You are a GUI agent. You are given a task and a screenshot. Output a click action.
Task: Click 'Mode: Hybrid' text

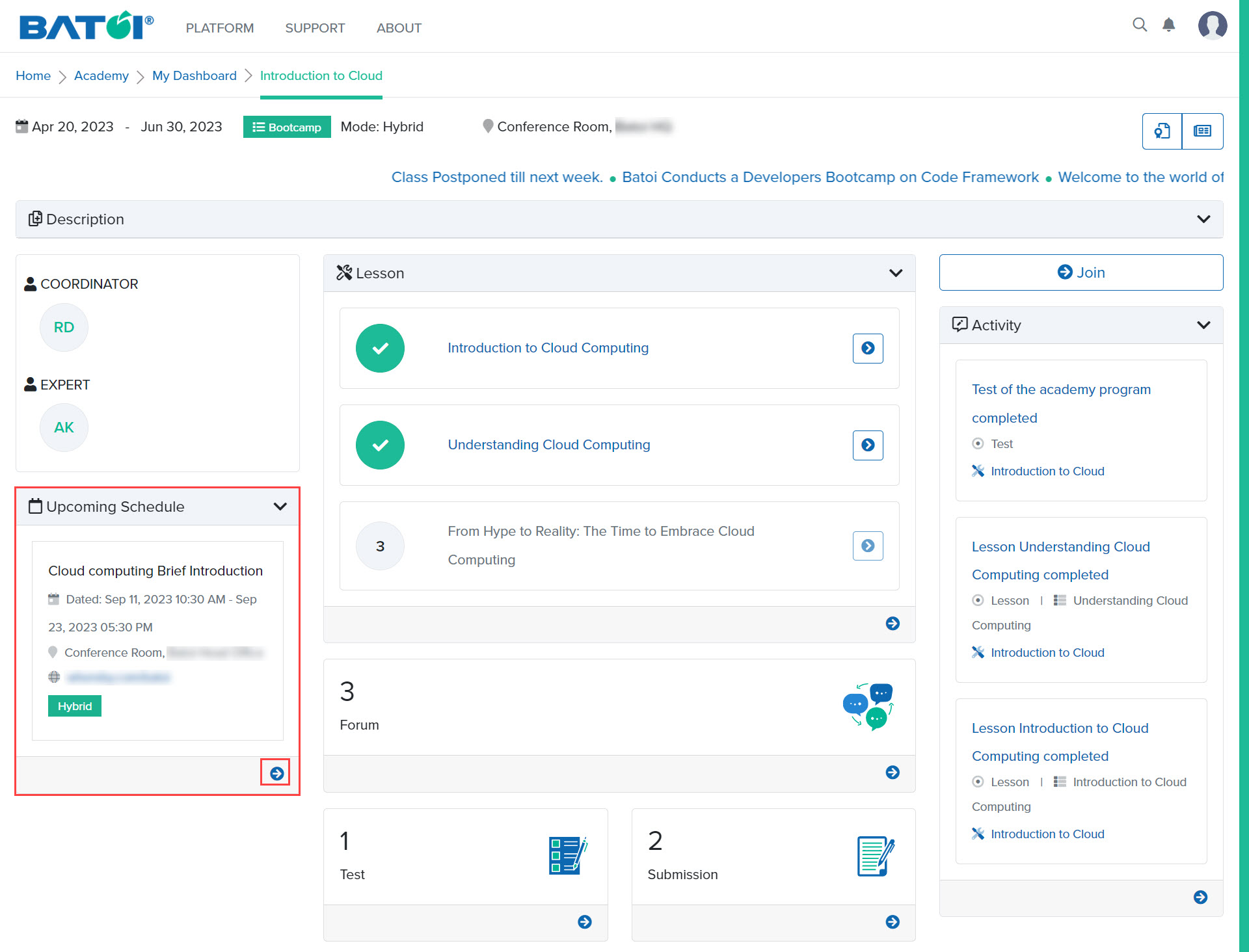pyautogui.click(x=382, y=127)
